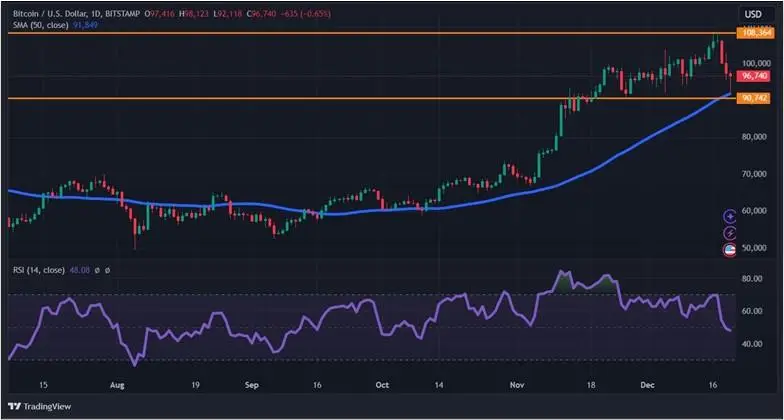The image size is (784, 420).
Task: Click the lower orange horizontal support line
Action: [300, 98]
